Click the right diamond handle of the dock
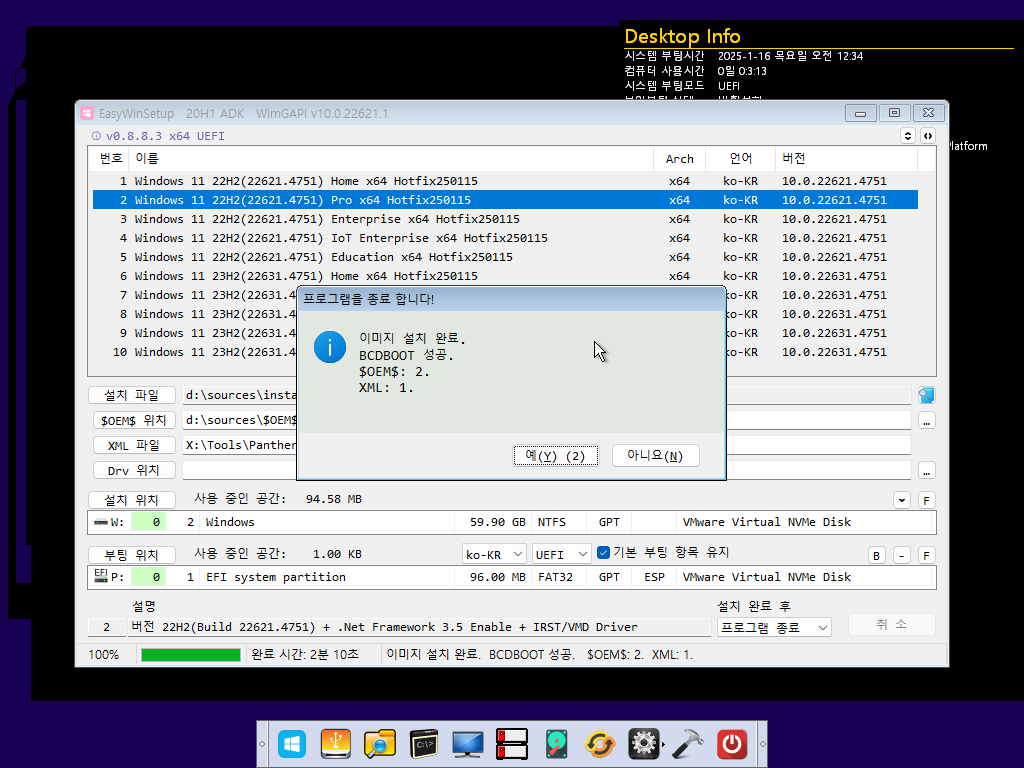This screenshot has height=768, width=1024. (x=762, y=744)
